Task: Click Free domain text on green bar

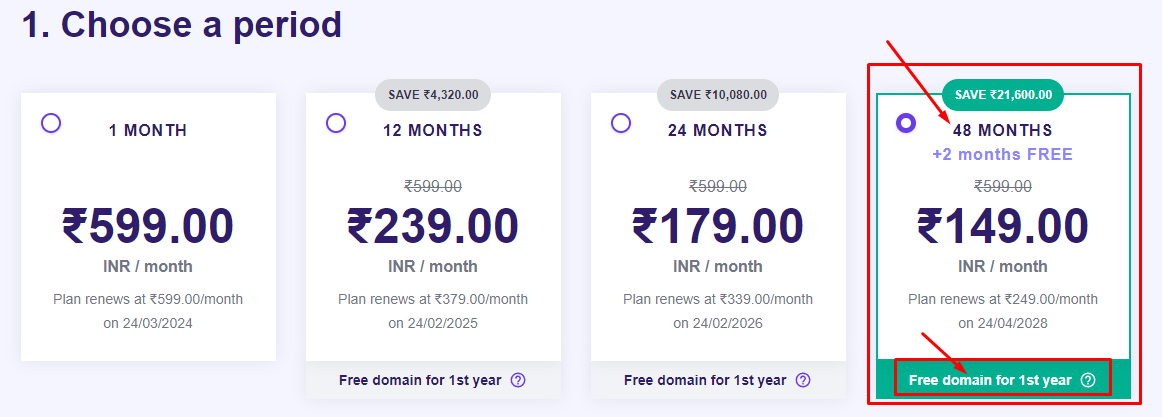Action: 990,380
